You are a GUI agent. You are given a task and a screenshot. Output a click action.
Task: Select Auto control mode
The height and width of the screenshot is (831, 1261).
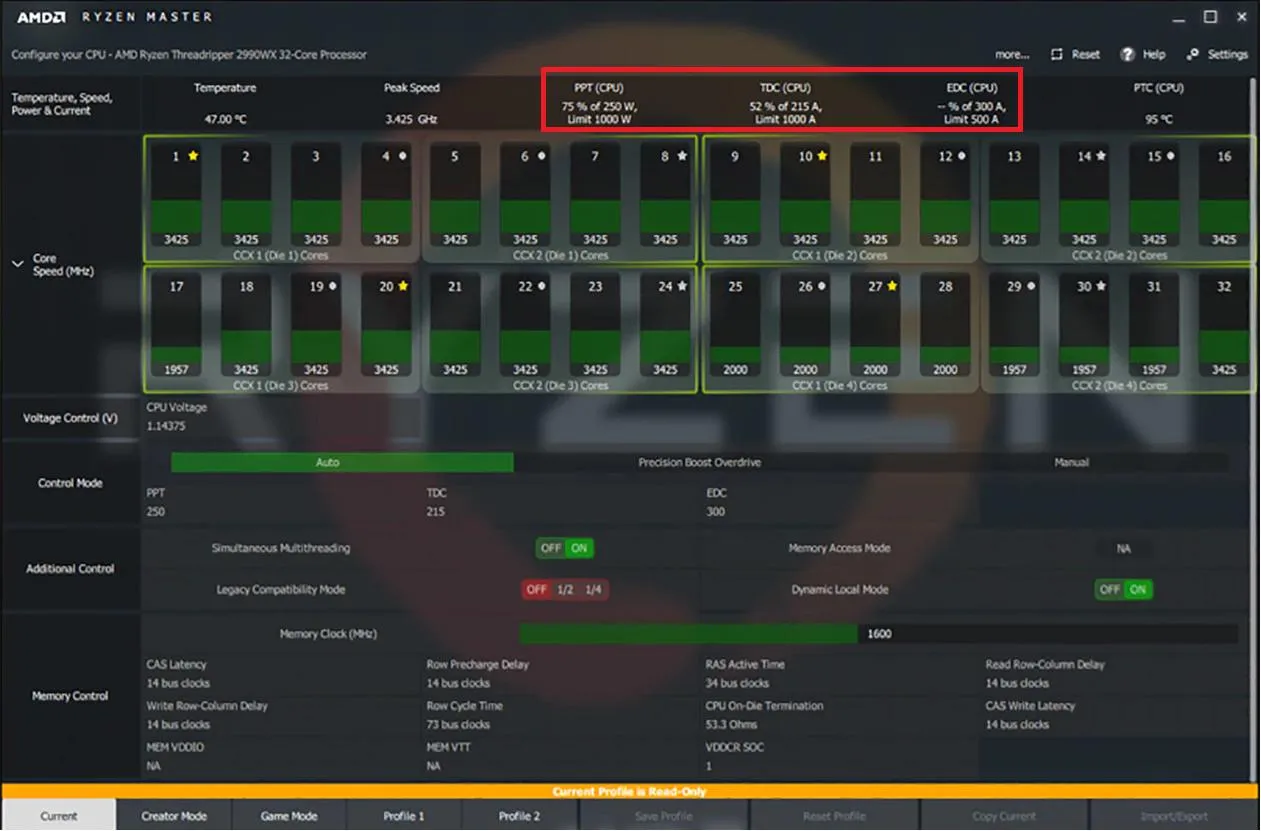tap(342, 463)
